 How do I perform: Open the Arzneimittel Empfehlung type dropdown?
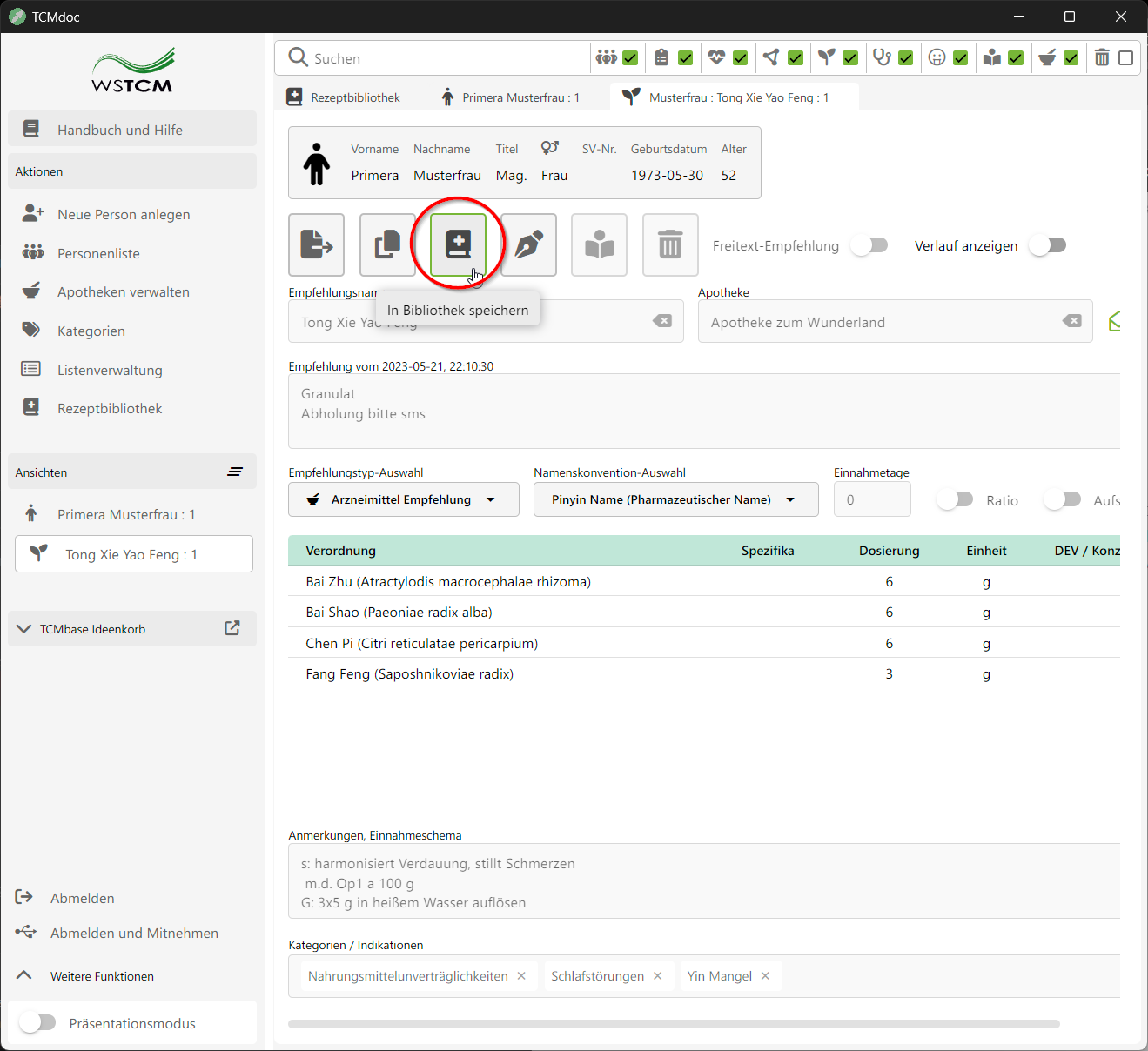[402, 499]
